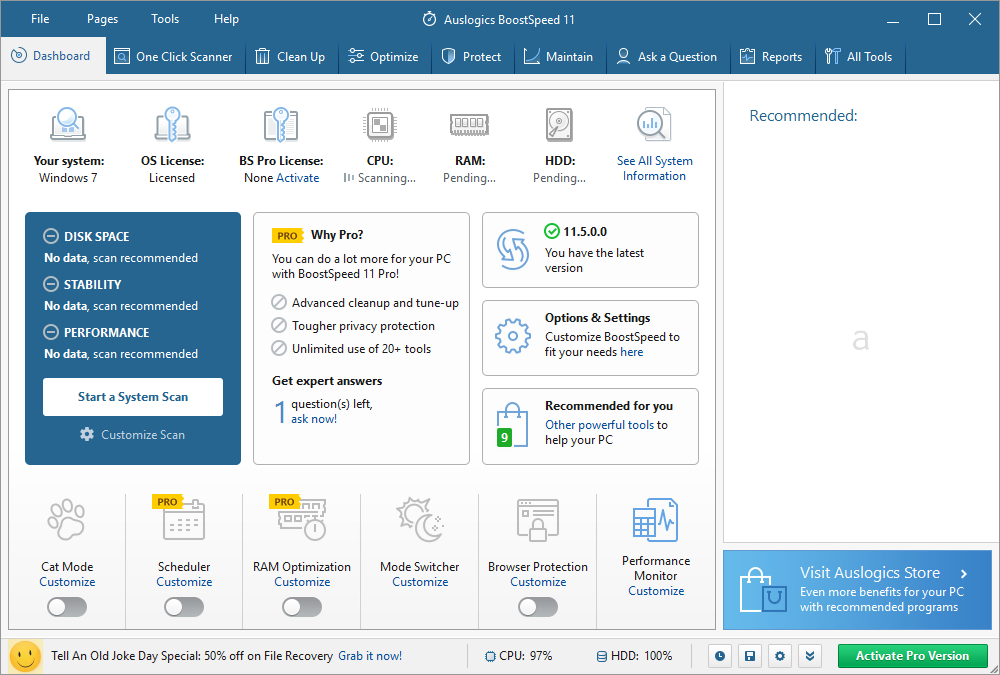Viewport: 1000px width, 675px height.
Task: Click the Recommended for you shopping bag icon
Action: pos(513,426)
